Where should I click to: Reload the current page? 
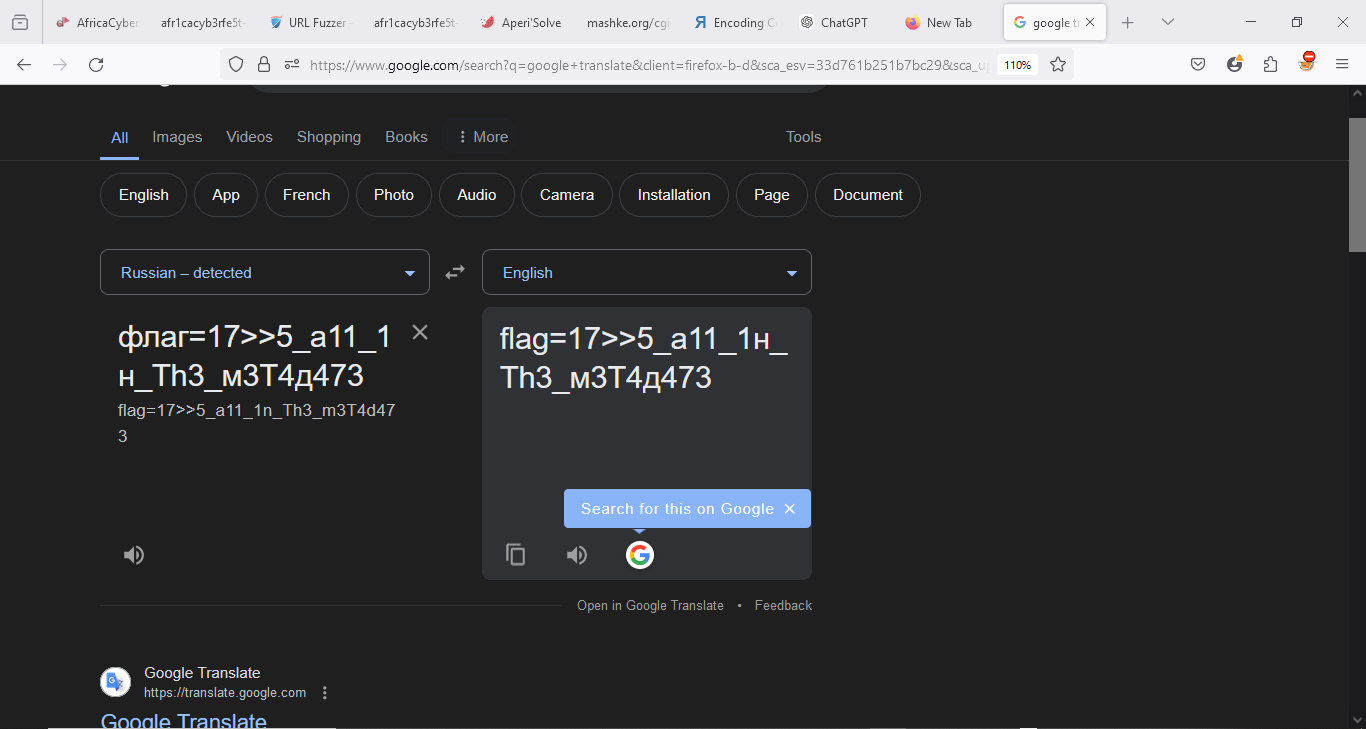[x=96, y=64]
